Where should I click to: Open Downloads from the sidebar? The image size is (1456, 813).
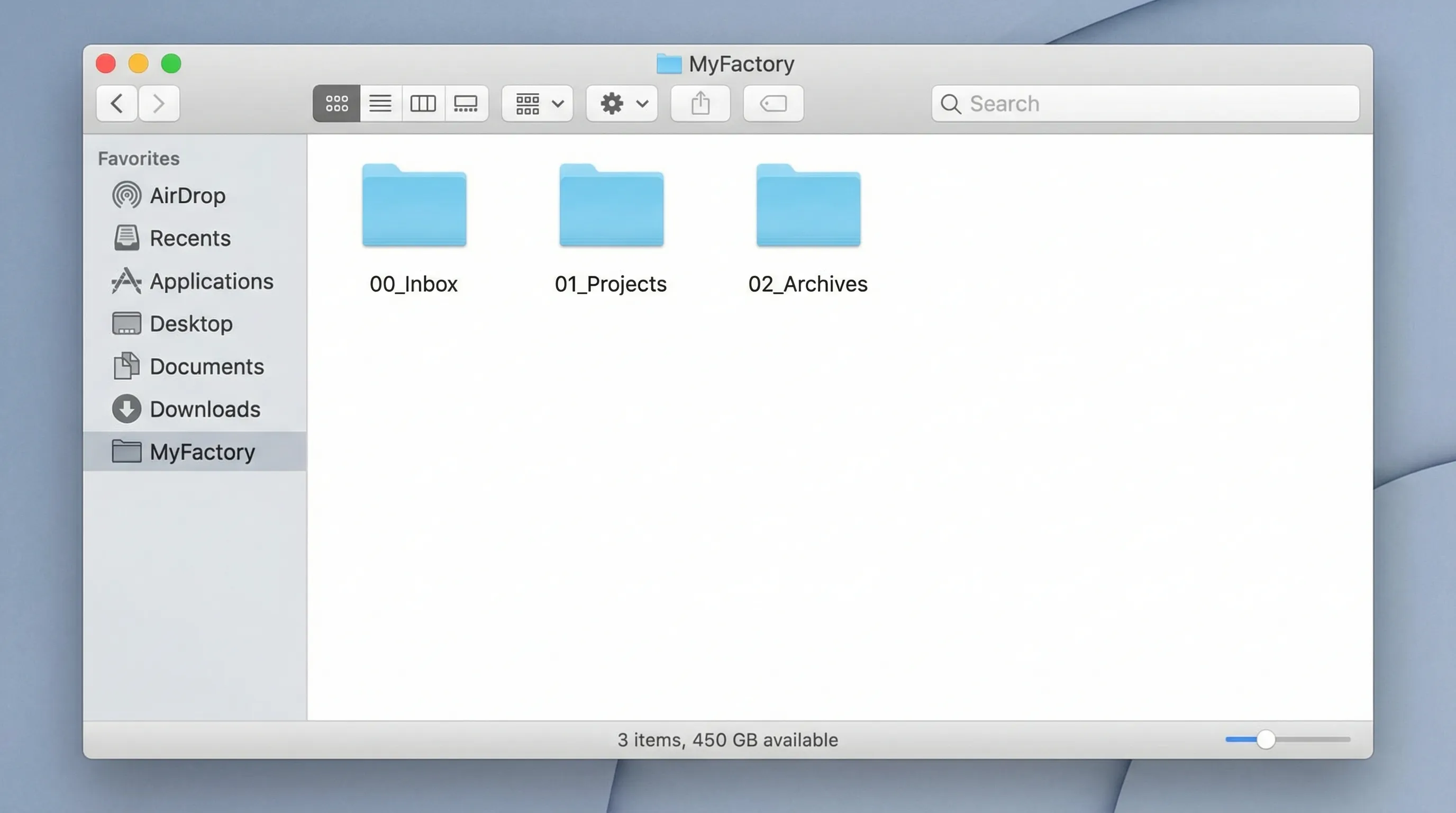pos(205,409)
